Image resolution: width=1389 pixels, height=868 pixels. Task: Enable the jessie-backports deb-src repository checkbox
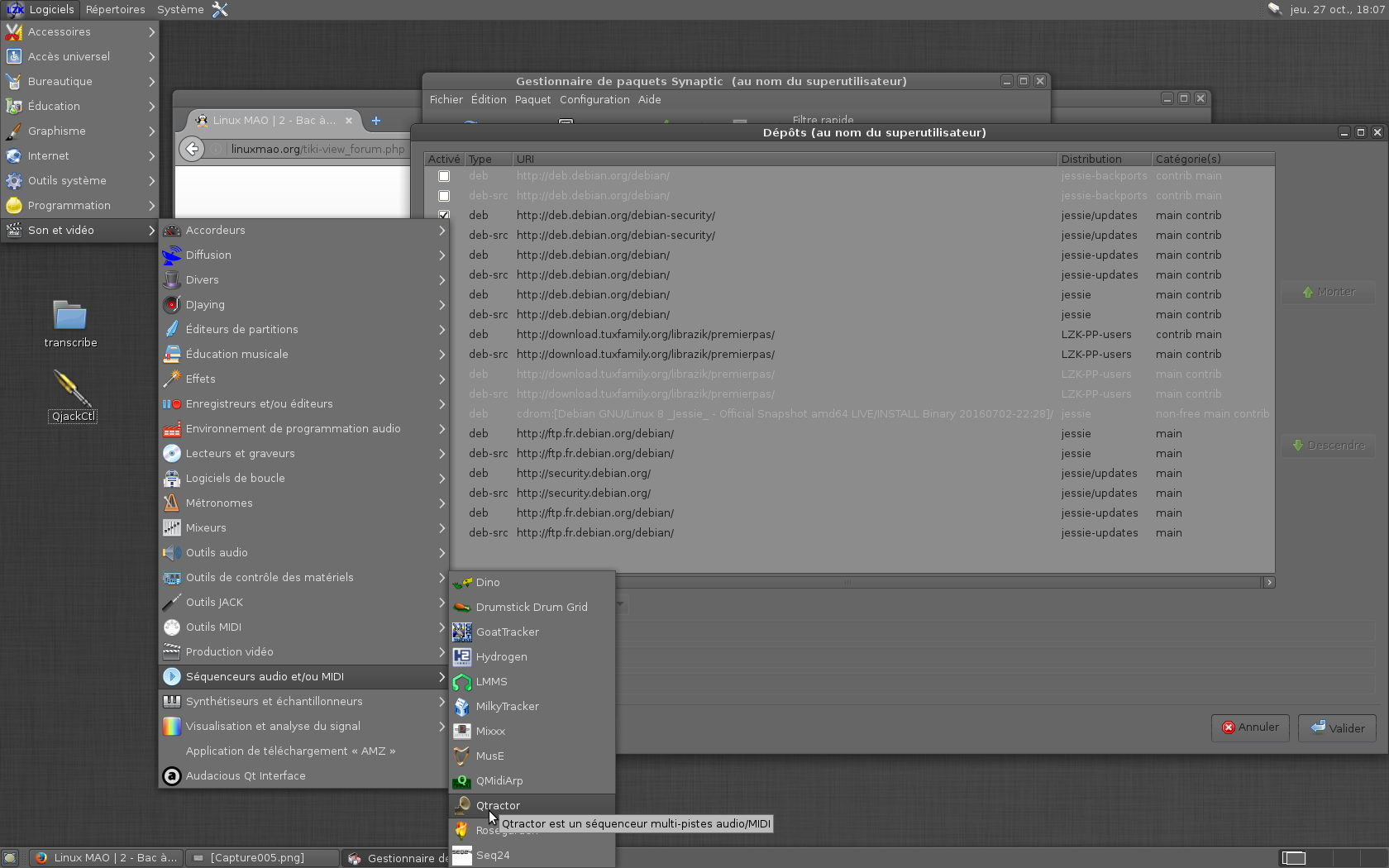444,196
